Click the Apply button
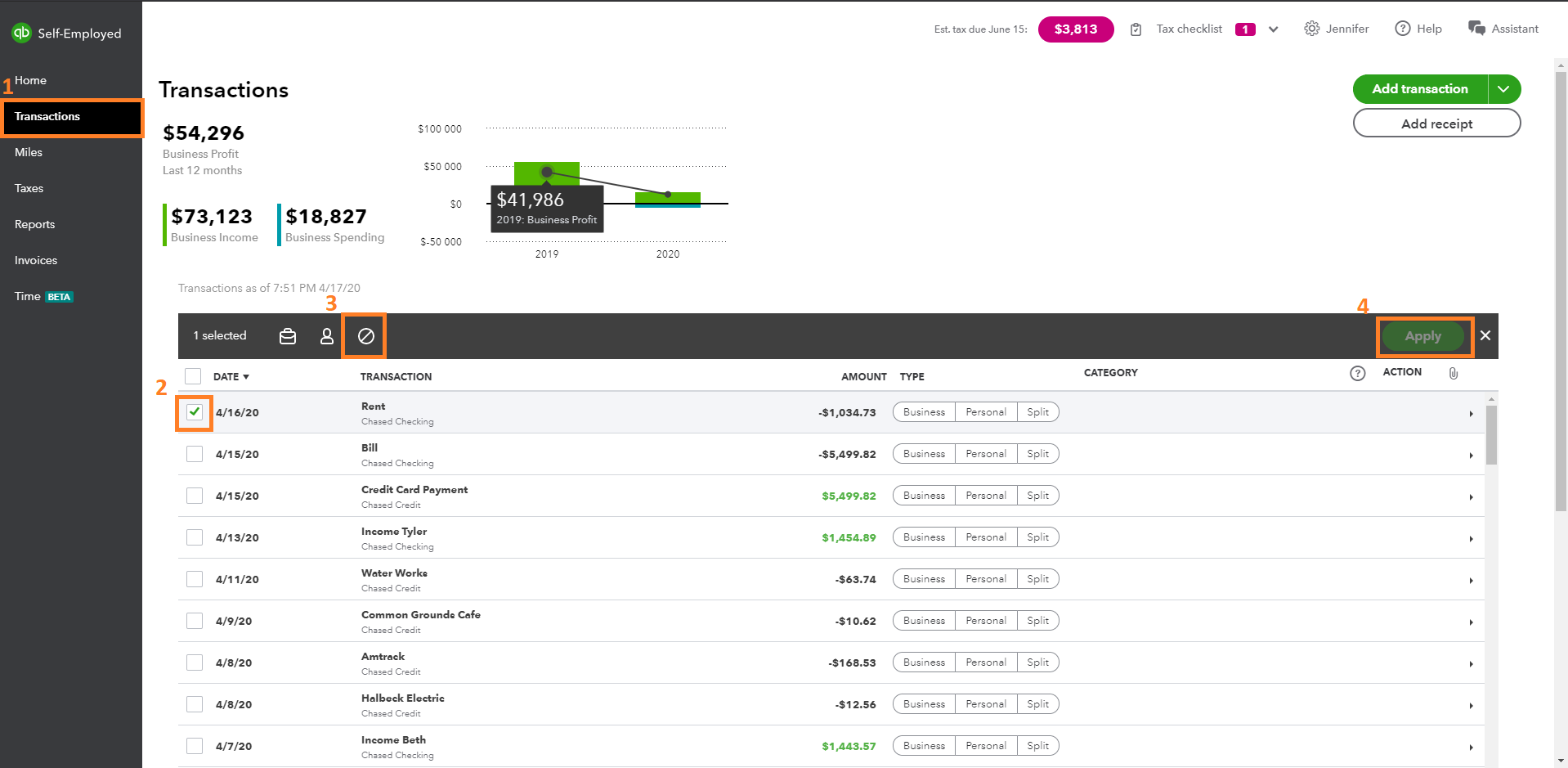The height and width of the screenshot is (768, 1568). coord(1423,336)
